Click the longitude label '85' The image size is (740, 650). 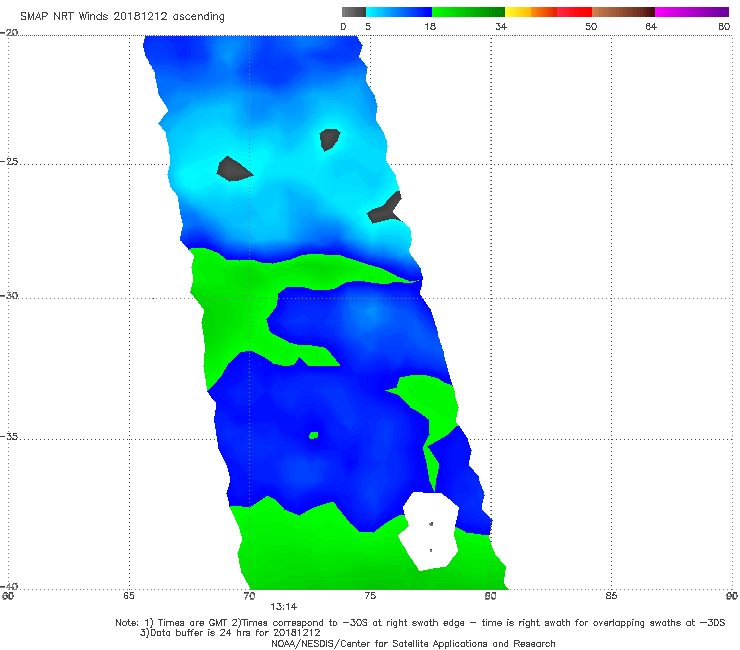point(611,596)
